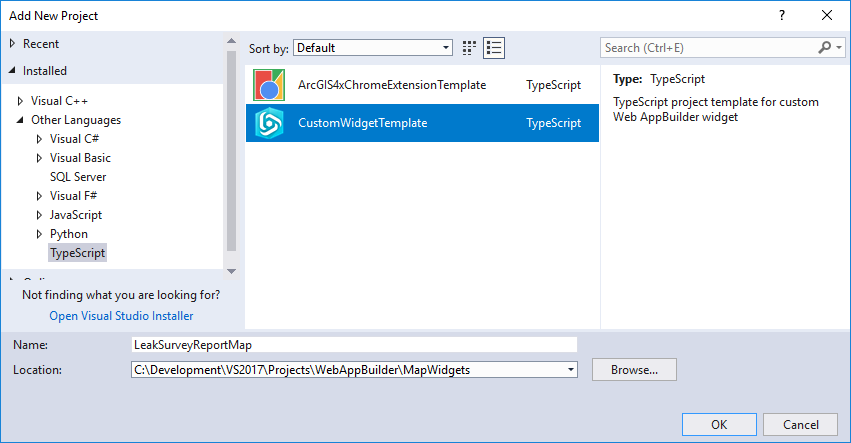
Task: Collapse the Other Languages node
Action: [20, 119]
